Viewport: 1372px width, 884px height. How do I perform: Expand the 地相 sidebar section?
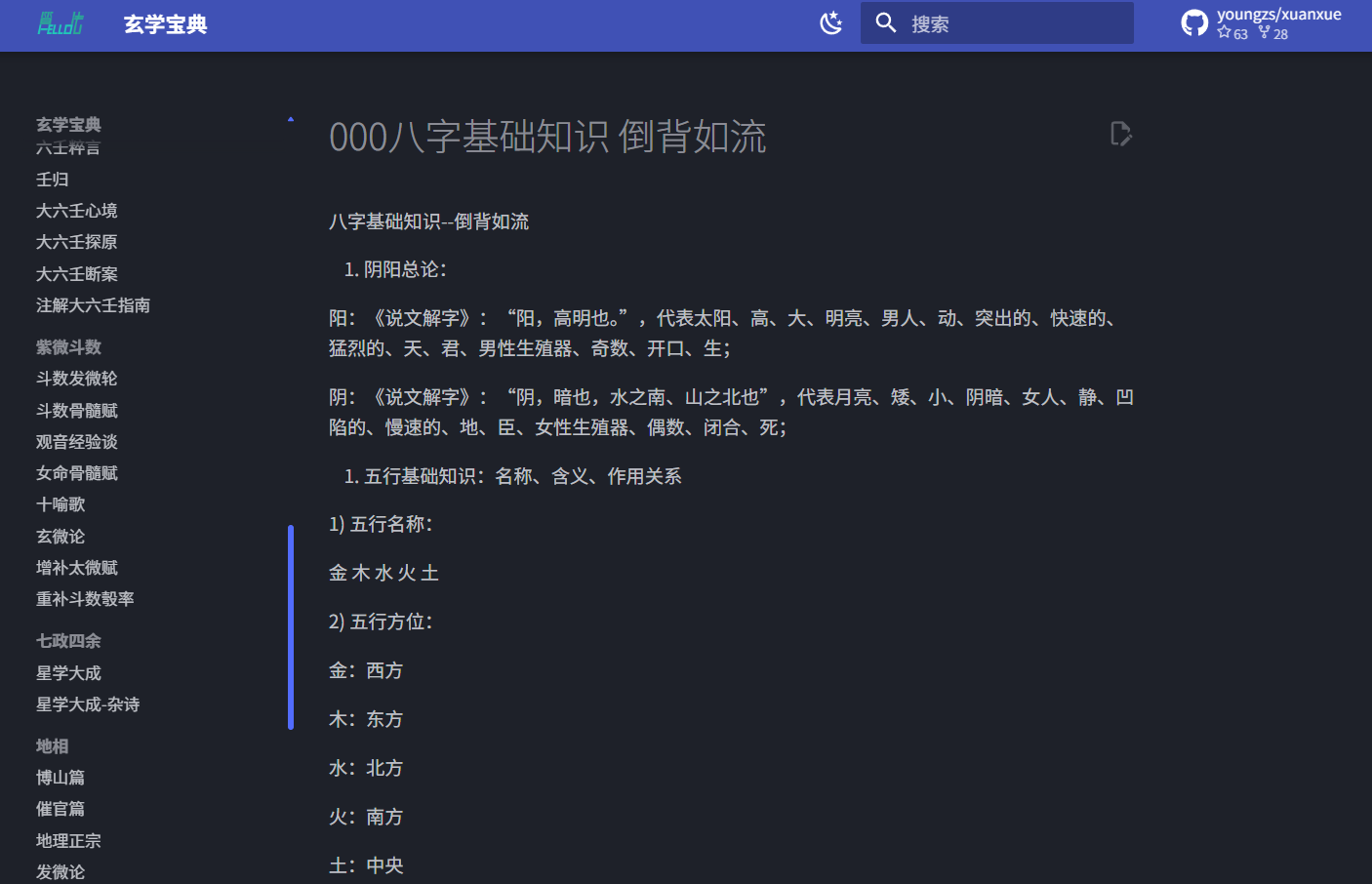[52, 745]
